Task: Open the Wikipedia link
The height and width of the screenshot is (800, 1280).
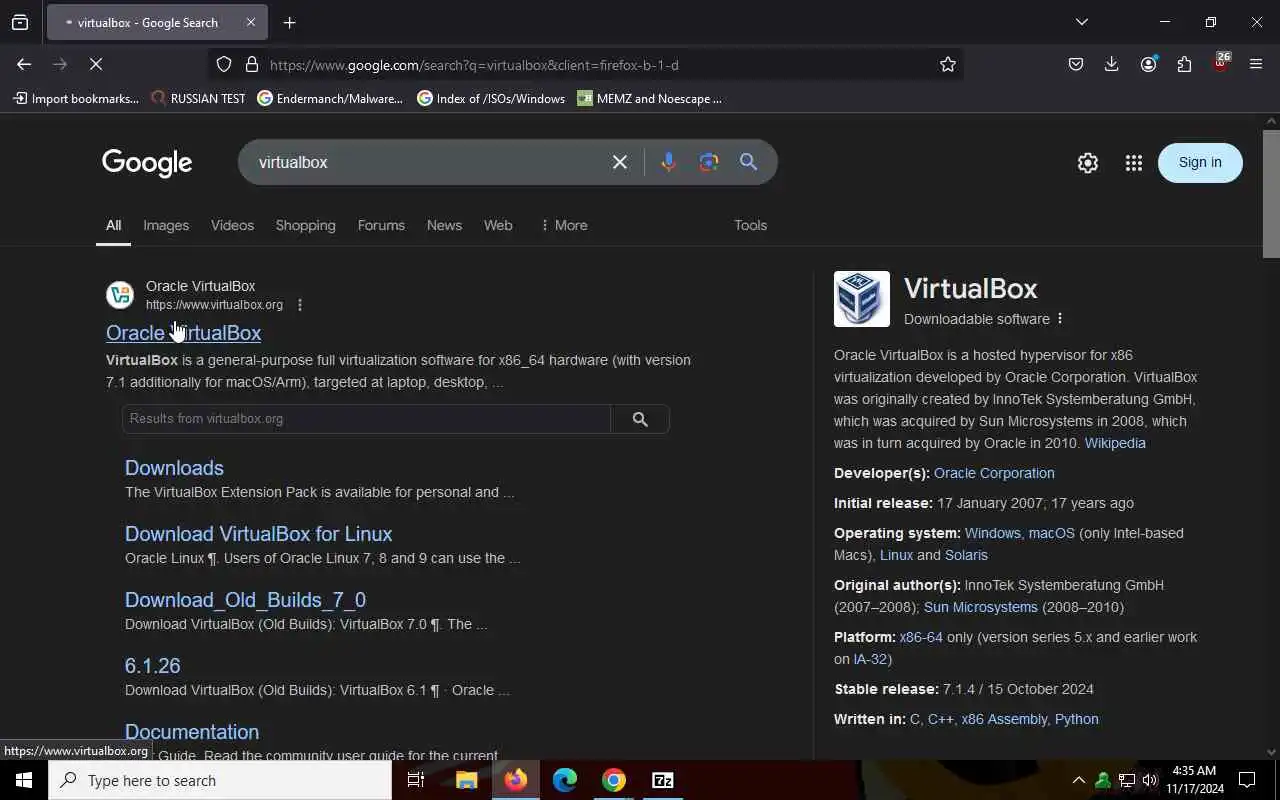Action: coord(1115,443)
